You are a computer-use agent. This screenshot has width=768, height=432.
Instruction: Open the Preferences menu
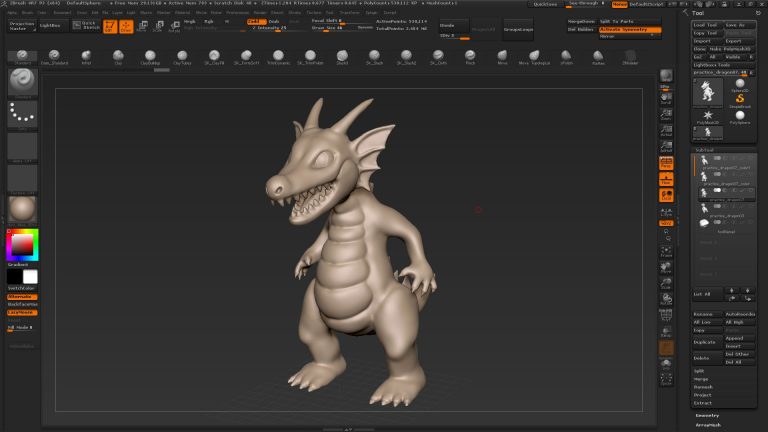click(237, 13)
